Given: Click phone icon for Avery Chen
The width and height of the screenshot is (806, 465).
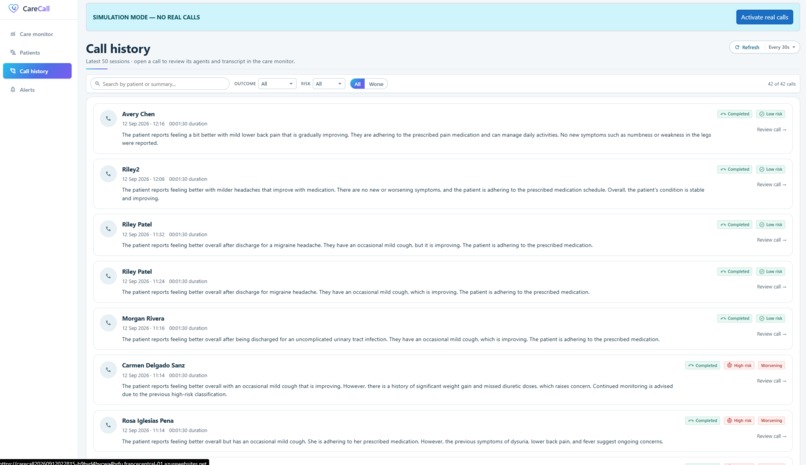Looking at the screenshot, I should (108, 119).
